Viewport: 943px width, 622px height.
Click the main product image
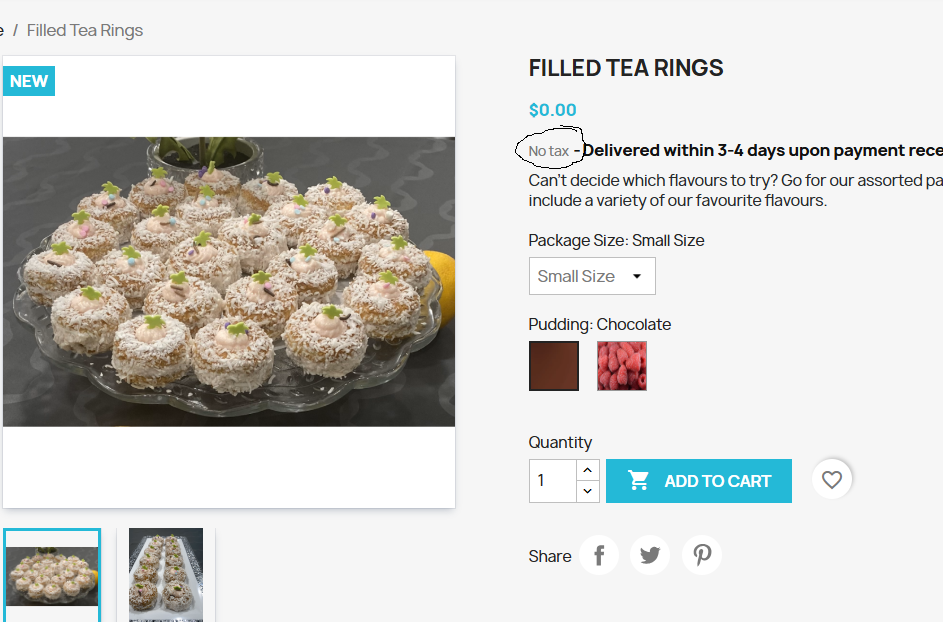pyautogui.click(x=229, y=282)
